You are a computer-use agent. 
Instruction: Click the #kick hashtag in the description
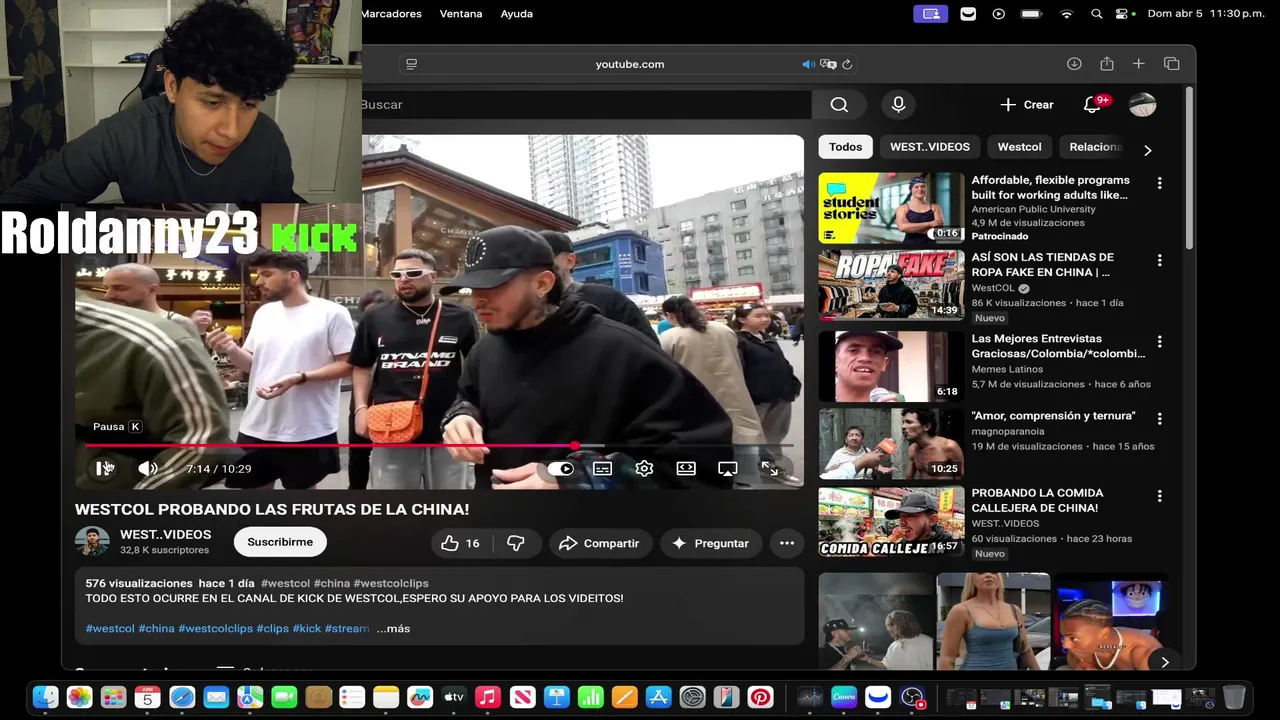click(307, 628)
